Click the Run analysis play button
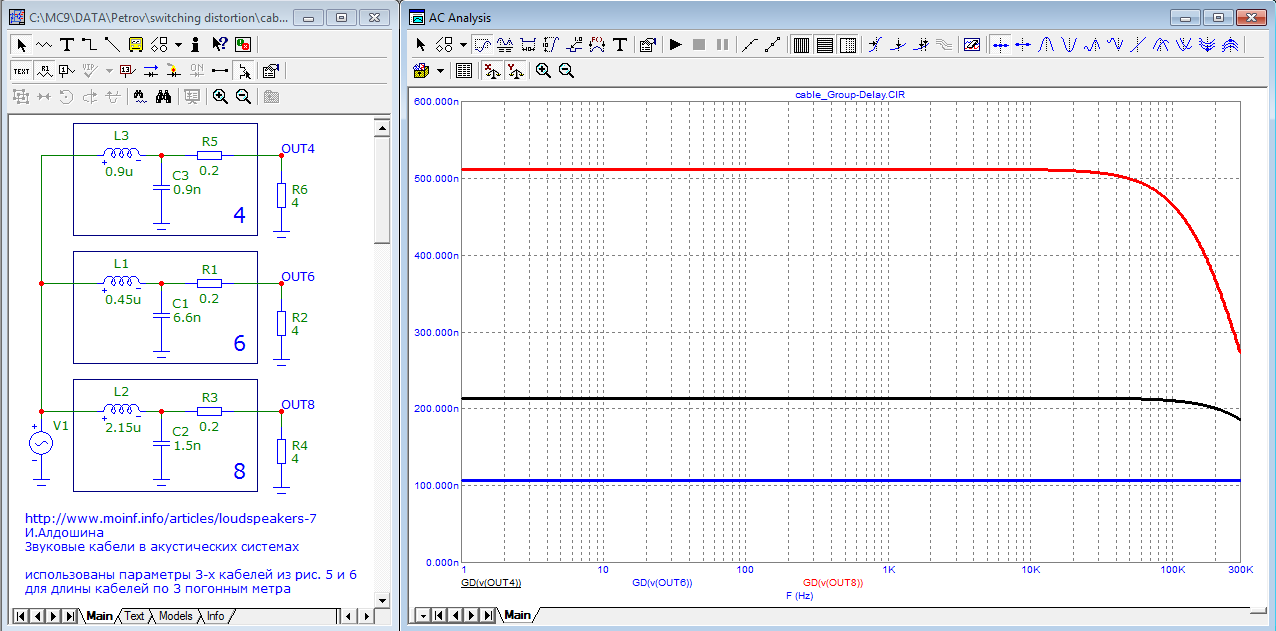 (675, 45)
